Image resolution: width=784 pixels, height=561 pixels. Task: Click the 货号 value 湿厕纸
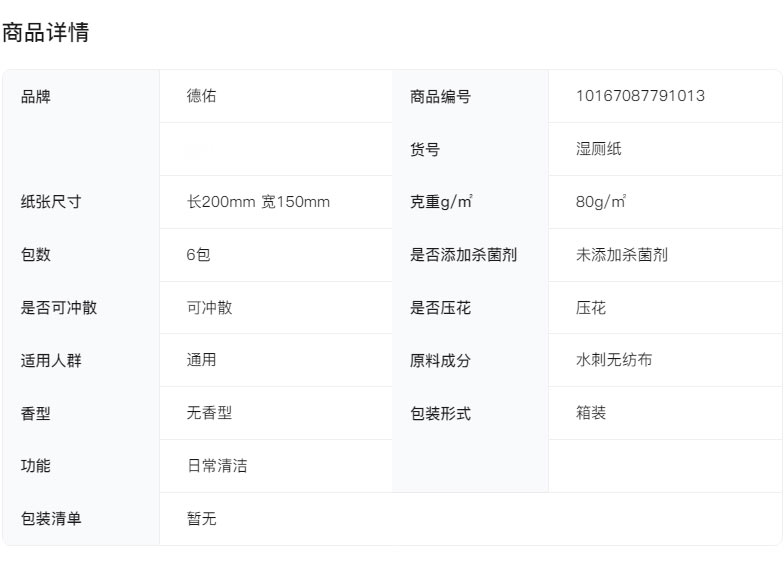[599, 150]
